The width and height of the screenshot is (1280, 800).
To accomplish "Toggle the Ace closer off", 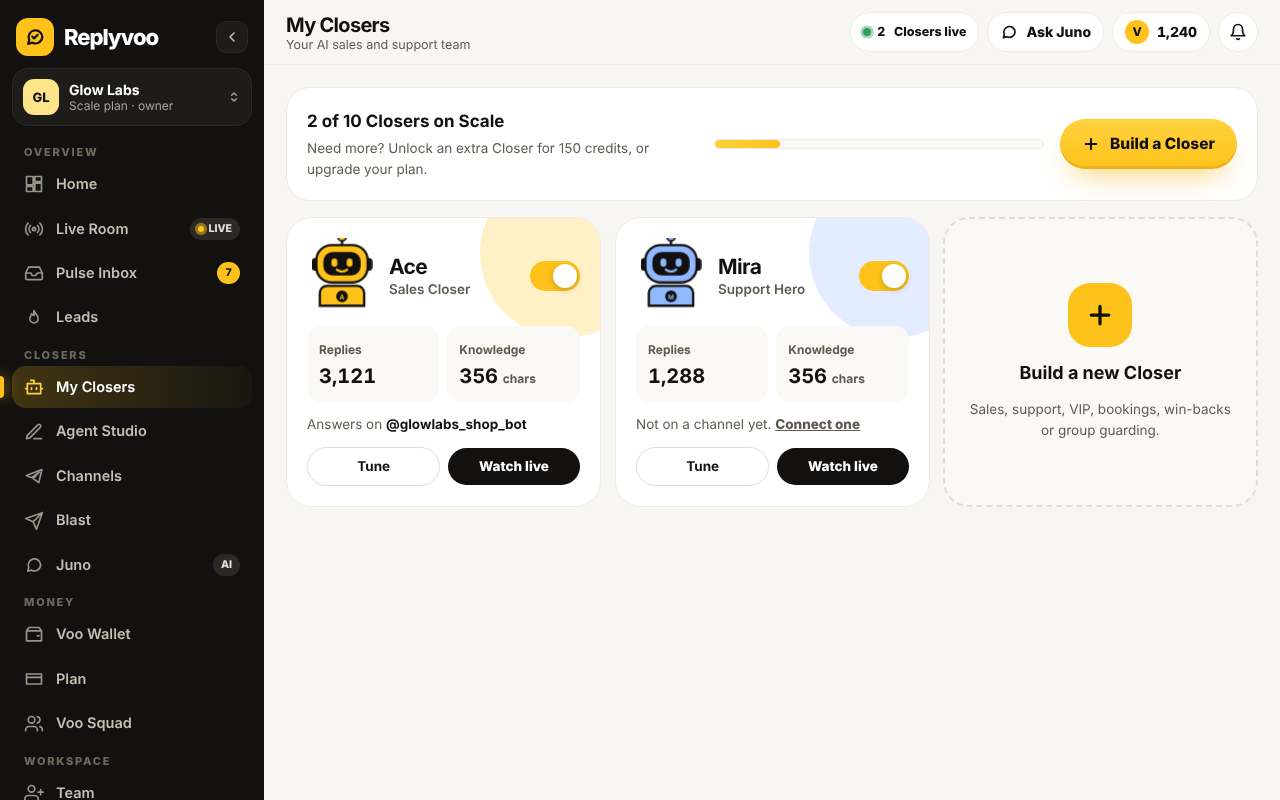I will coord(555,276).
